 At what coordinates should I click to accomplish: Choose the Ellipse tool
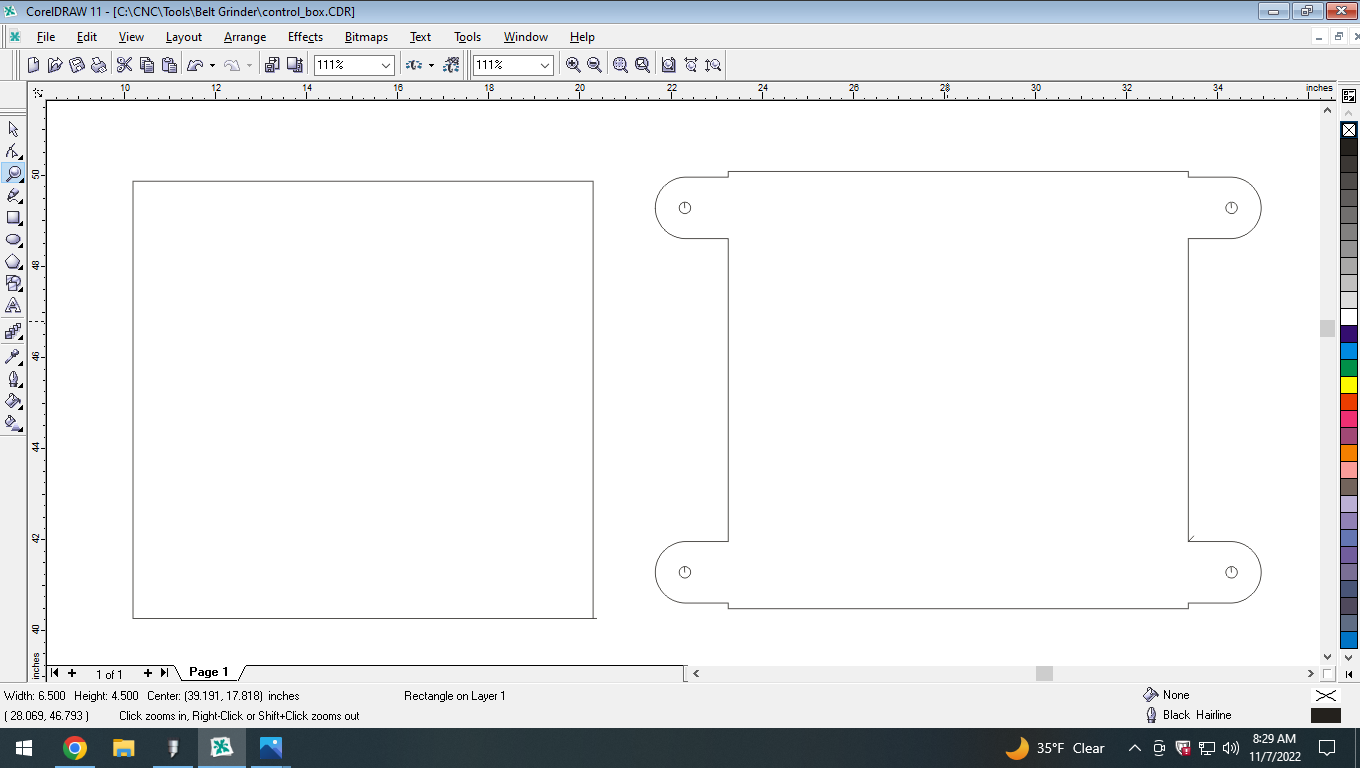[14, 239]
